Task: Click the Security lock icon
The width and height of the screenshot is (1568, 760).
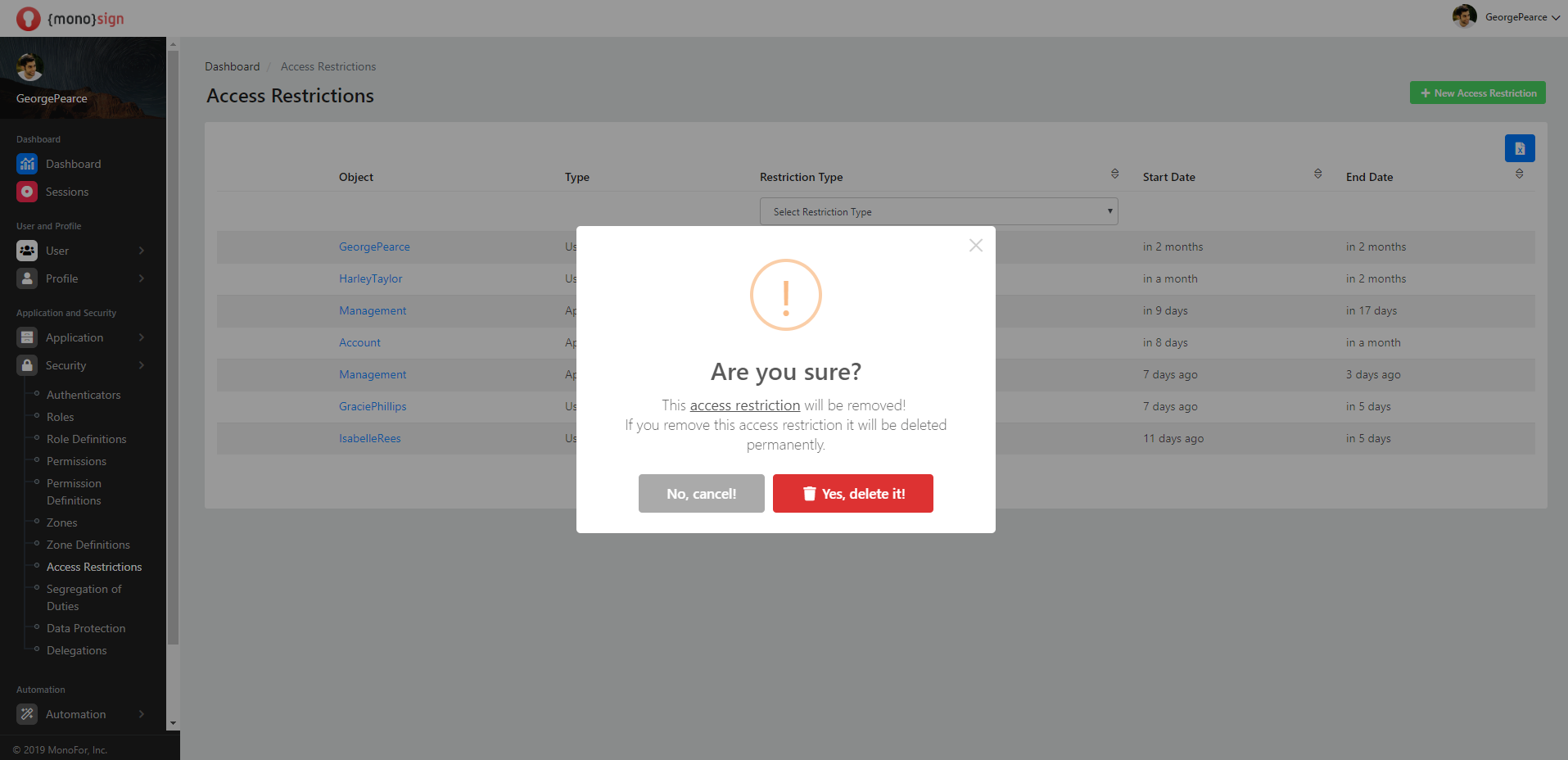Action: (27, 365)
